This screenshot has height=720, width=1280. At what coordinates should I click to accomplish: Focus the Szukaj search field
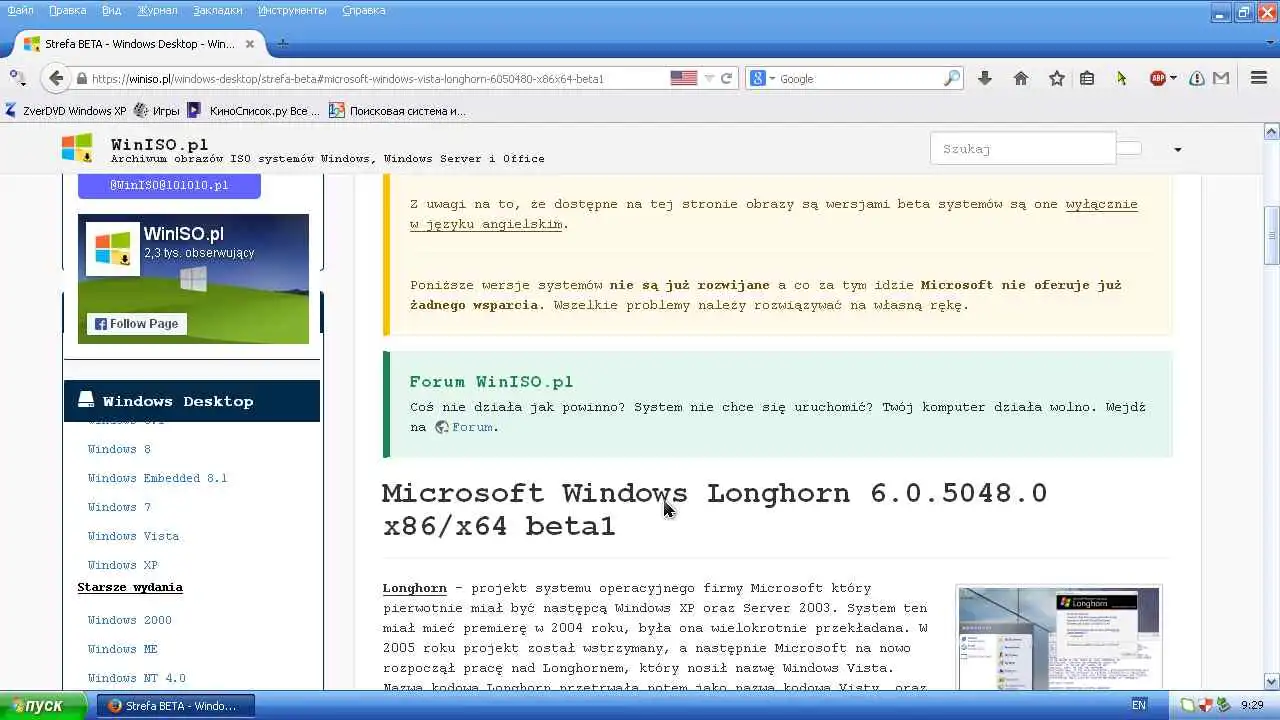[x=1023, y=148]
